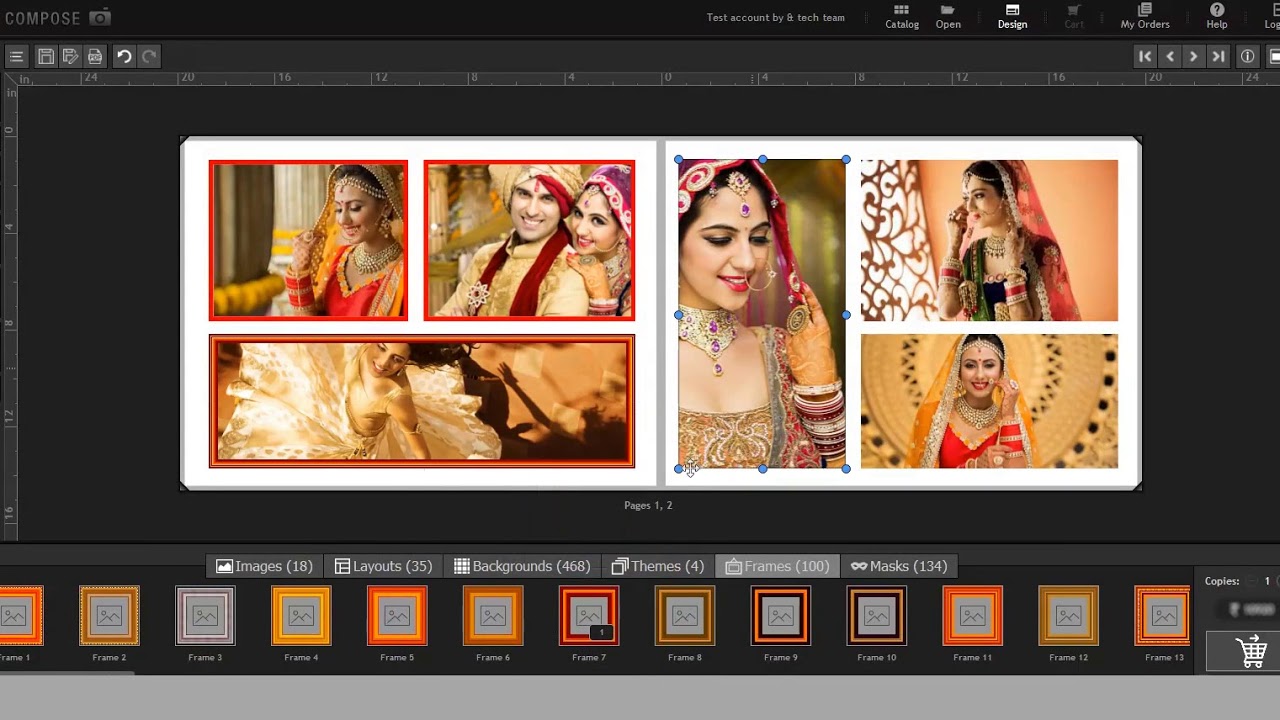1280x720 pixels.
Task: Select the Frame 5 thumbnail
Action: tap(397, 616)
